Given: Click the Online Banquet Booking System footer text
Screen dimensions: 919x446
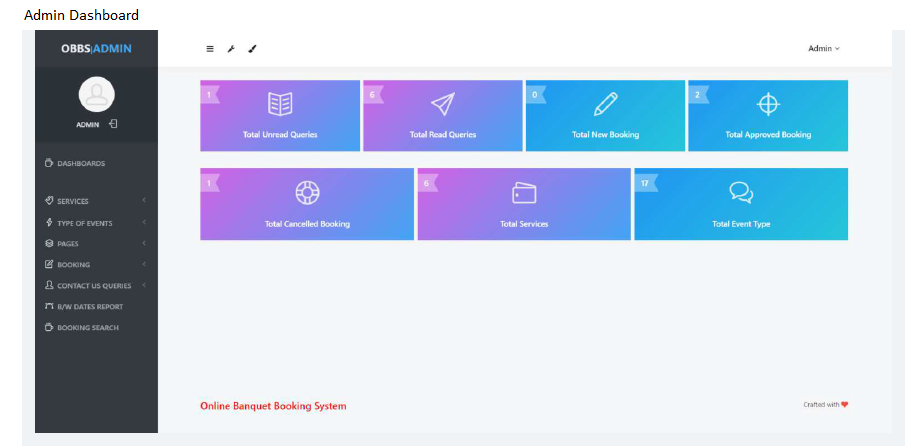Looking at the screenshot, I should [x=273, y=406].
